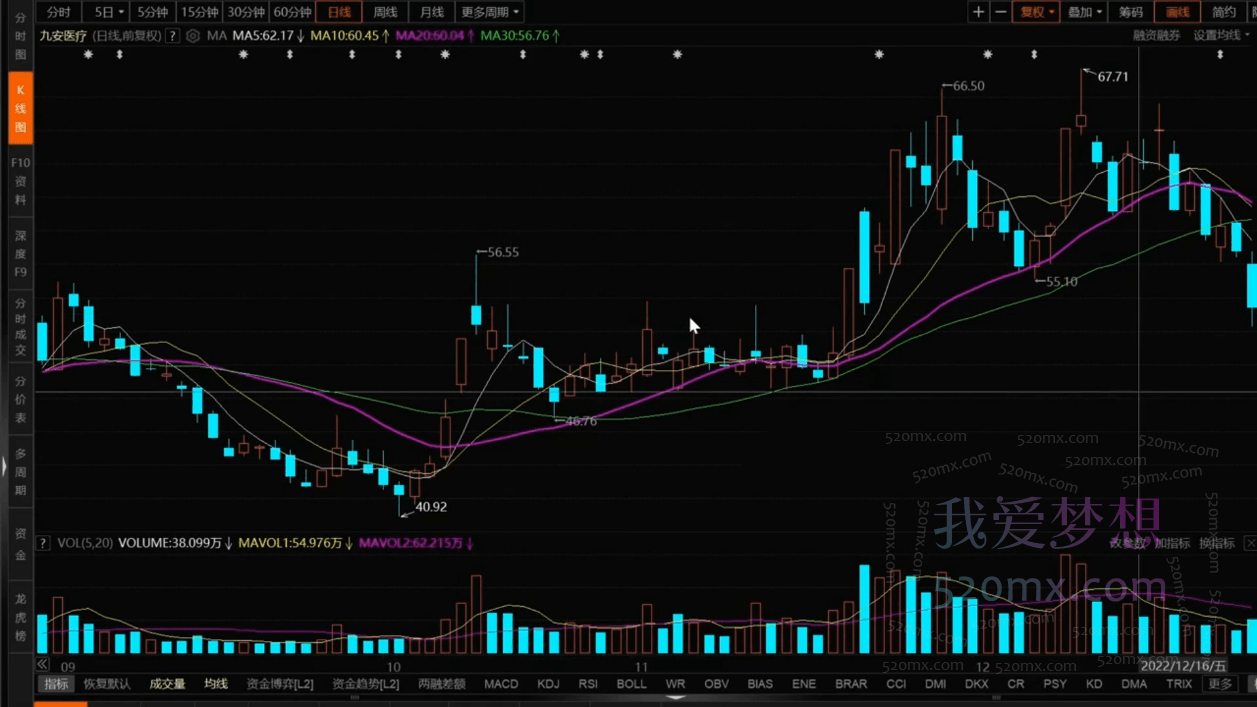
Task: Click the zoom in plus icon
Action: pyautogui.click(x=977, y=12)
